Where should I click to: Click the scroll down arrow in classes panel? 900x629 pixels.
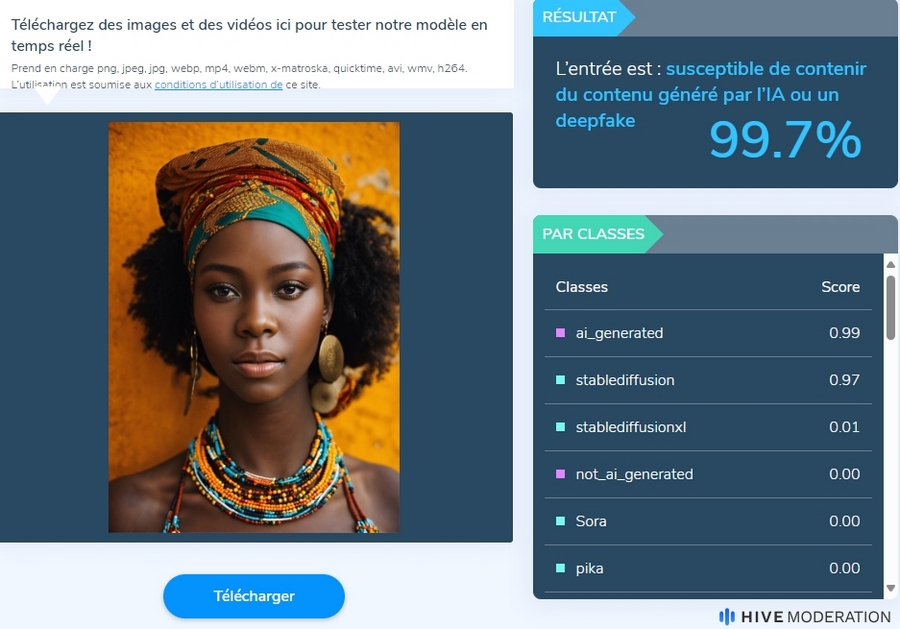point(891,588)
